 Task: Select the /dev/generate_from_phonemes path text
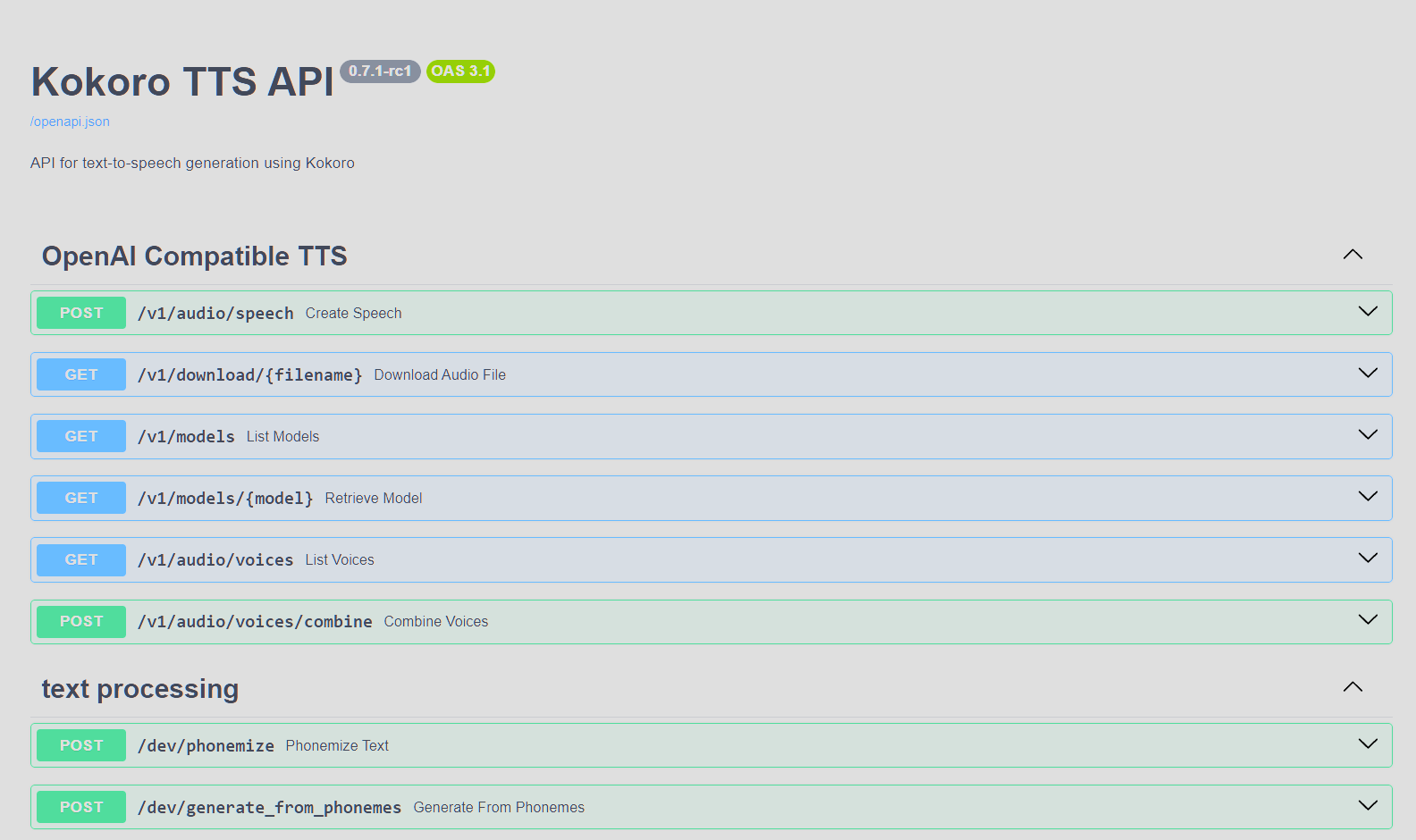coord(269,807)
